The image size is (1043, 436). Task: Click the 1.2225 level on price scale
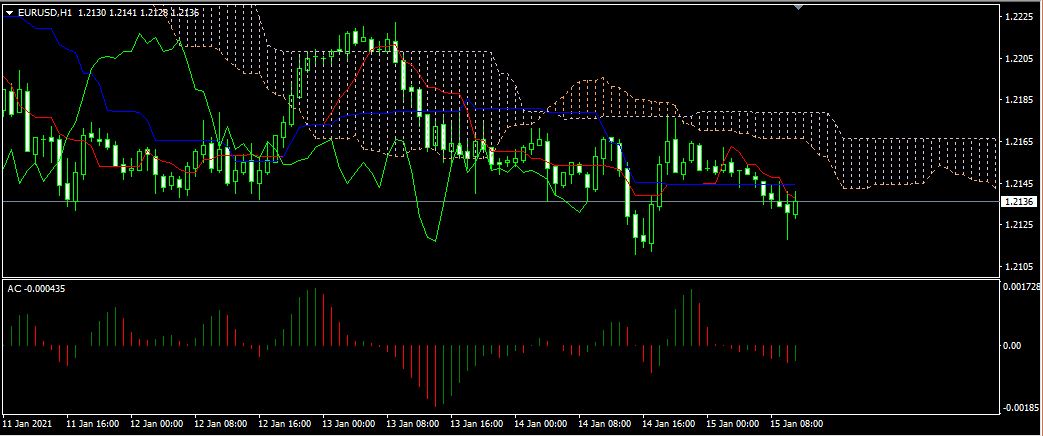(x=1020, y=17)
